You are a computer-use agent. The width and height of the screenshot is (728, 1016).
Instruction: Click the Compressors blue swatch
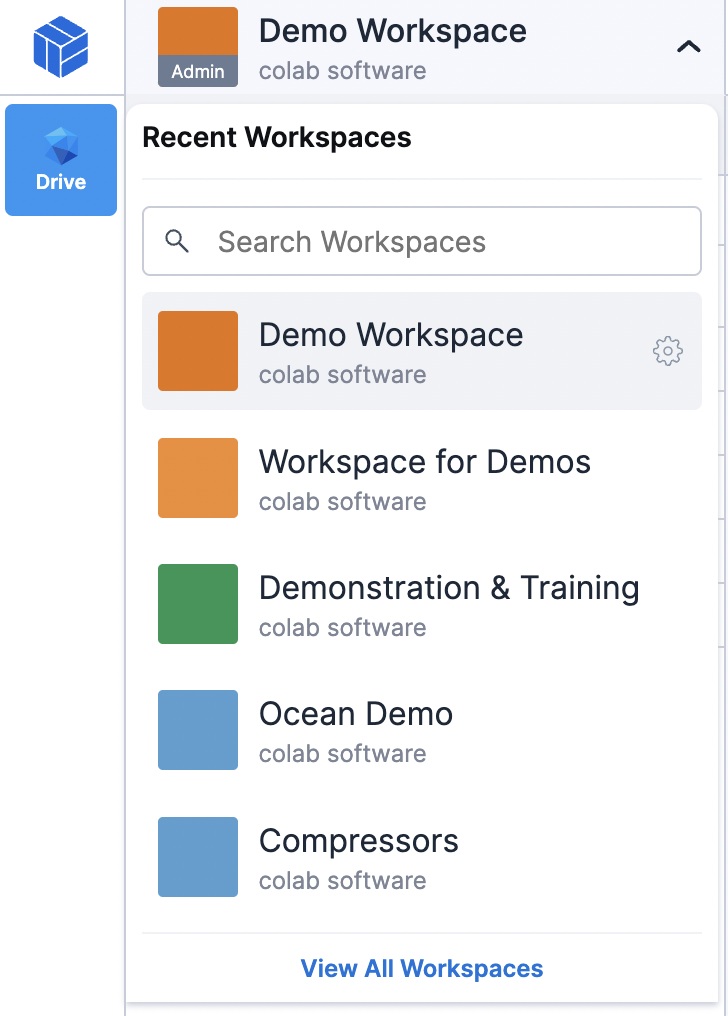pos(198,857)
